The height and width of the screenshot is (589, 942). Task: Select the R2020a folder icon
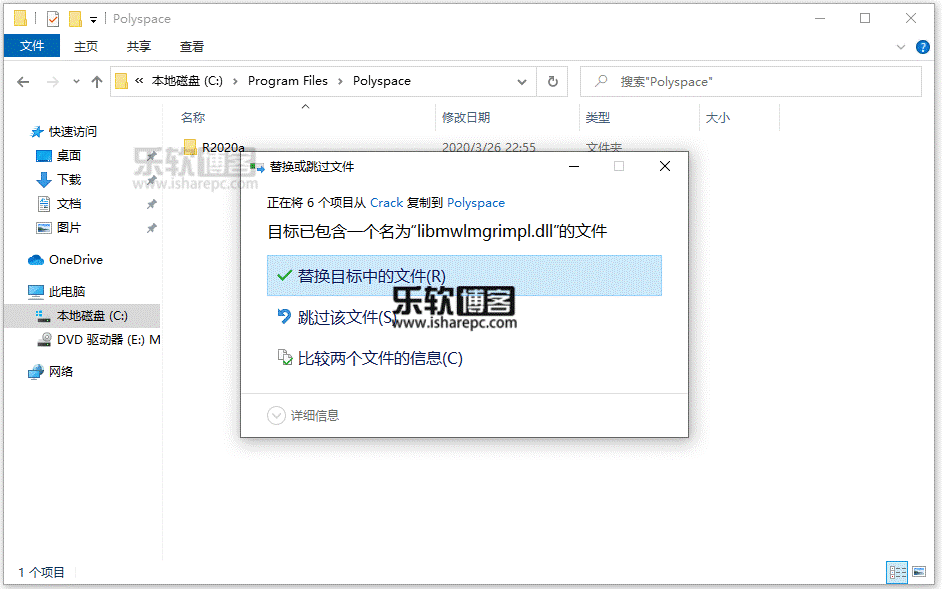pyautogui.click(x=190, y=148)
